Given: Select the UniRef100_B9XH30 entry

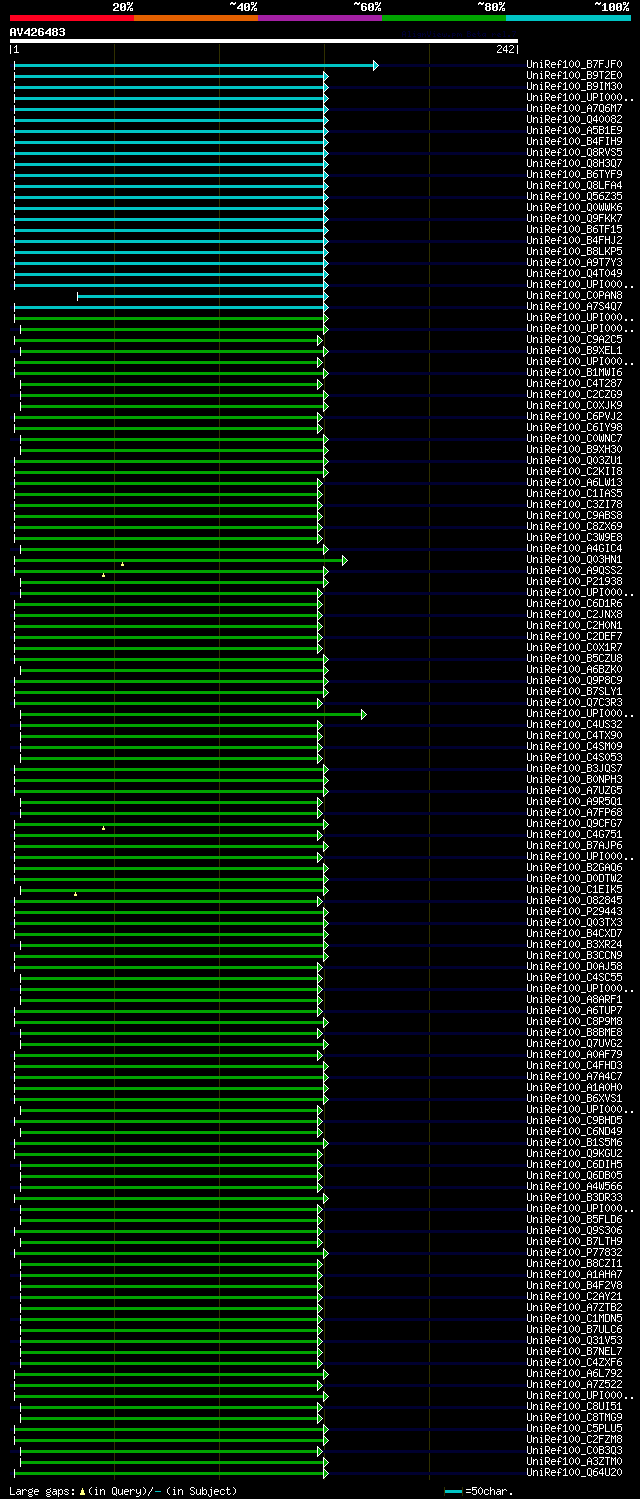Looking at the screenshot, I should point(574,450).
